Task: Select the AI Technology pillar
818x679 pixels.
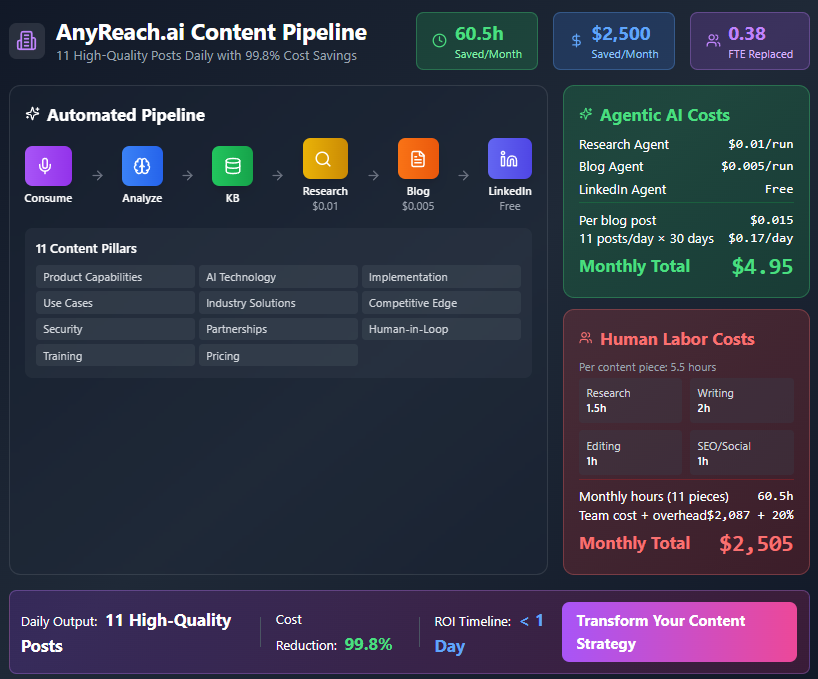Action: (x=278, y=277)
